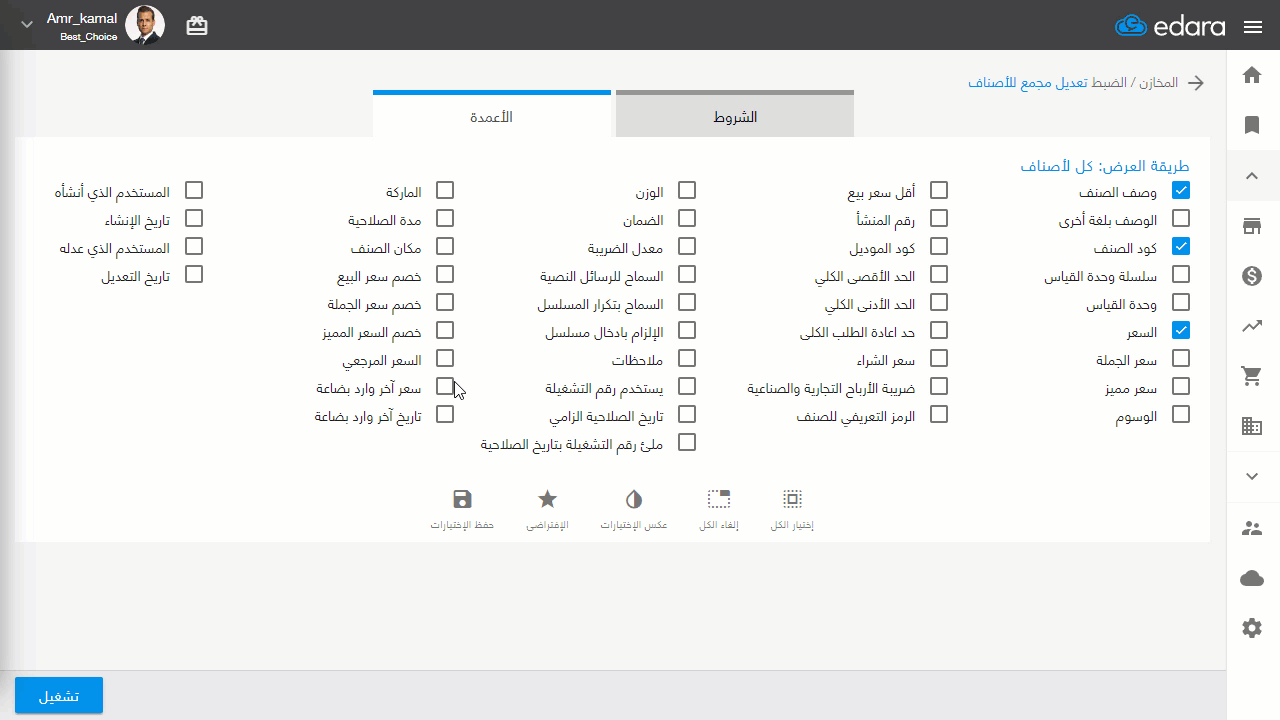Open the building company sidebar icon
The height and width of the screenshot is (720, 1280).
tap(1251, 426)
